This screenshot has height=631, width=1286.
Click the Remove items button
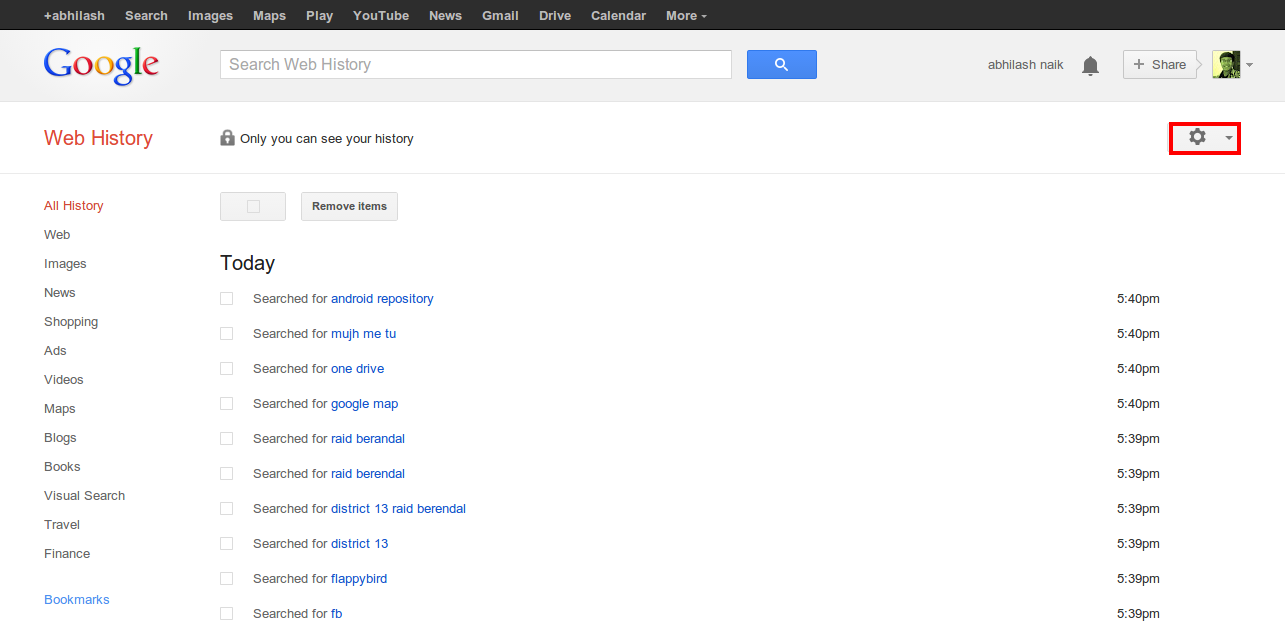point(349,206)
